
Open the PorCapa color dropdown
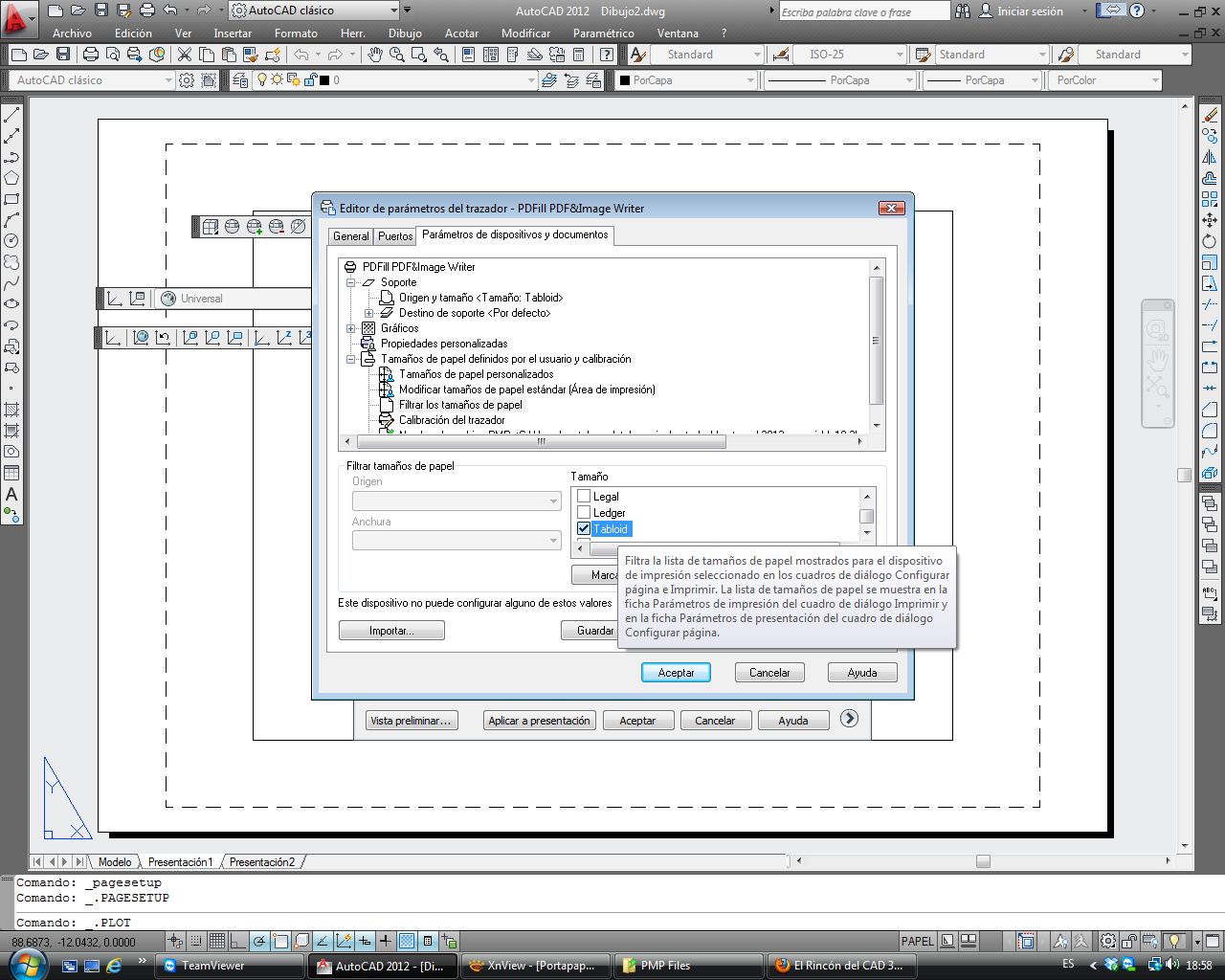pyautogui.click(x=685, y=80)
